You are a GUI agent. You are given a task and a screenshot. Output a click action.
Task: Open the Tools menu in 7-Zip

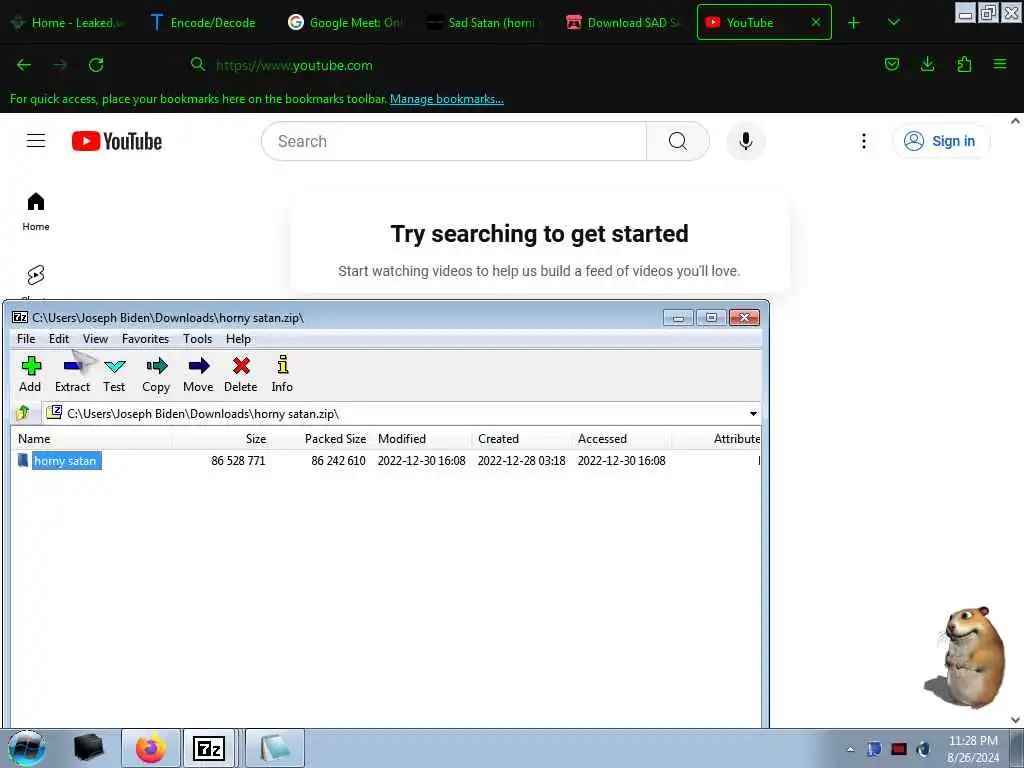click(198, 339)
